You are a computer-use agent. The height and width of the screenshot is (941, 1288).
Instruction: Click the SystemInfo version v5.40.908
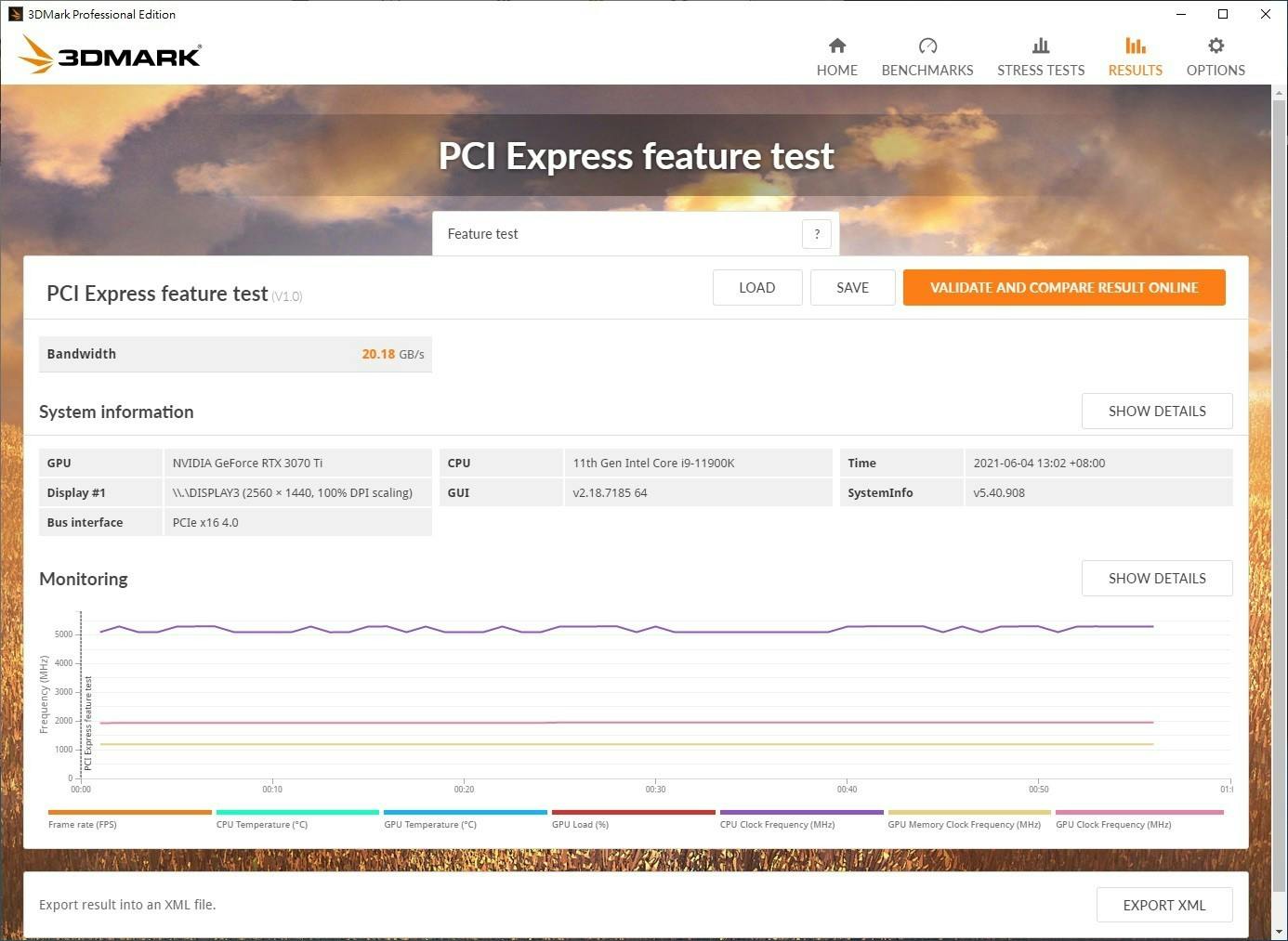(999, 492)
